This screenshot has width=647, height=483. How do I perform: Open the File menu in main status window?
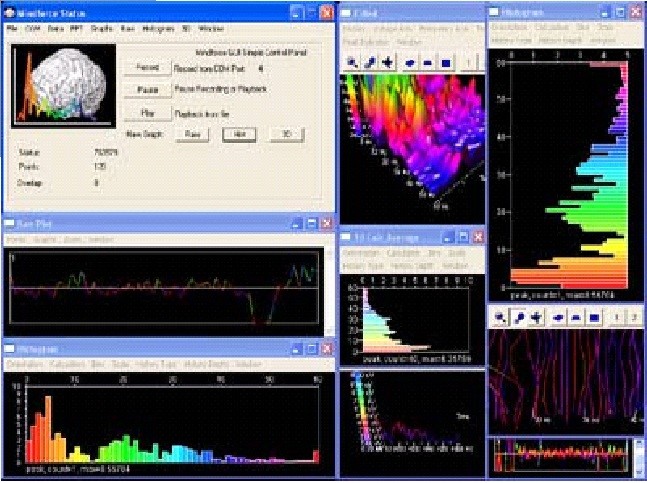(12, 28)
